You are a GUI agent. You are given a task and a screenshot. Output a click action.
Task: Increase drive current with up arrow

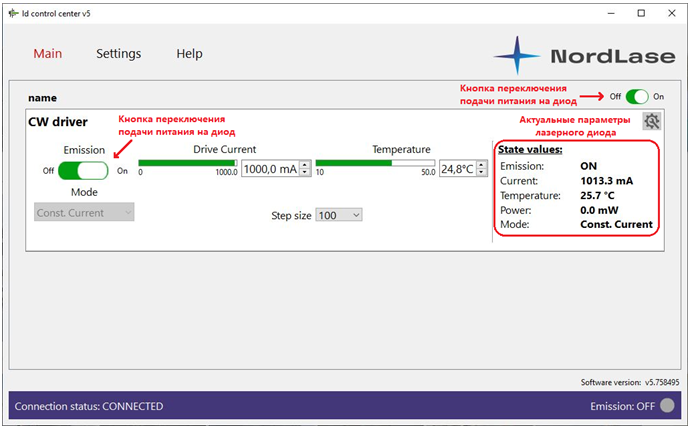306,165
